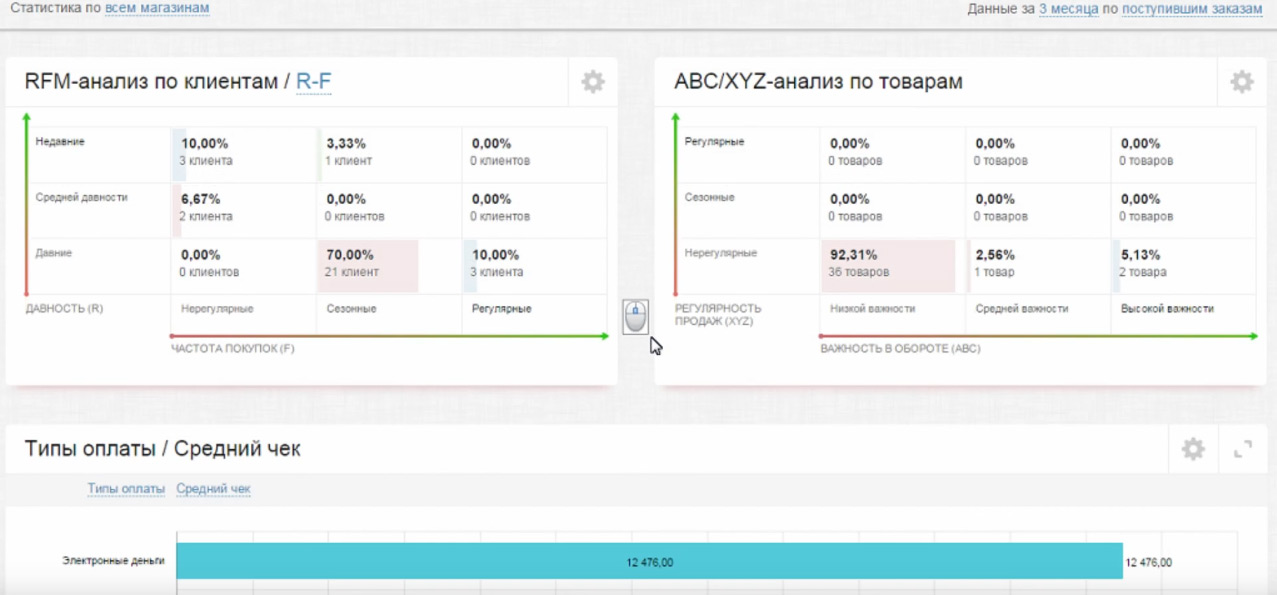Viewport: 1277px width, 595px height.
Task: Expand payment types widget to fullscreen
Action: coord(1243,449)
